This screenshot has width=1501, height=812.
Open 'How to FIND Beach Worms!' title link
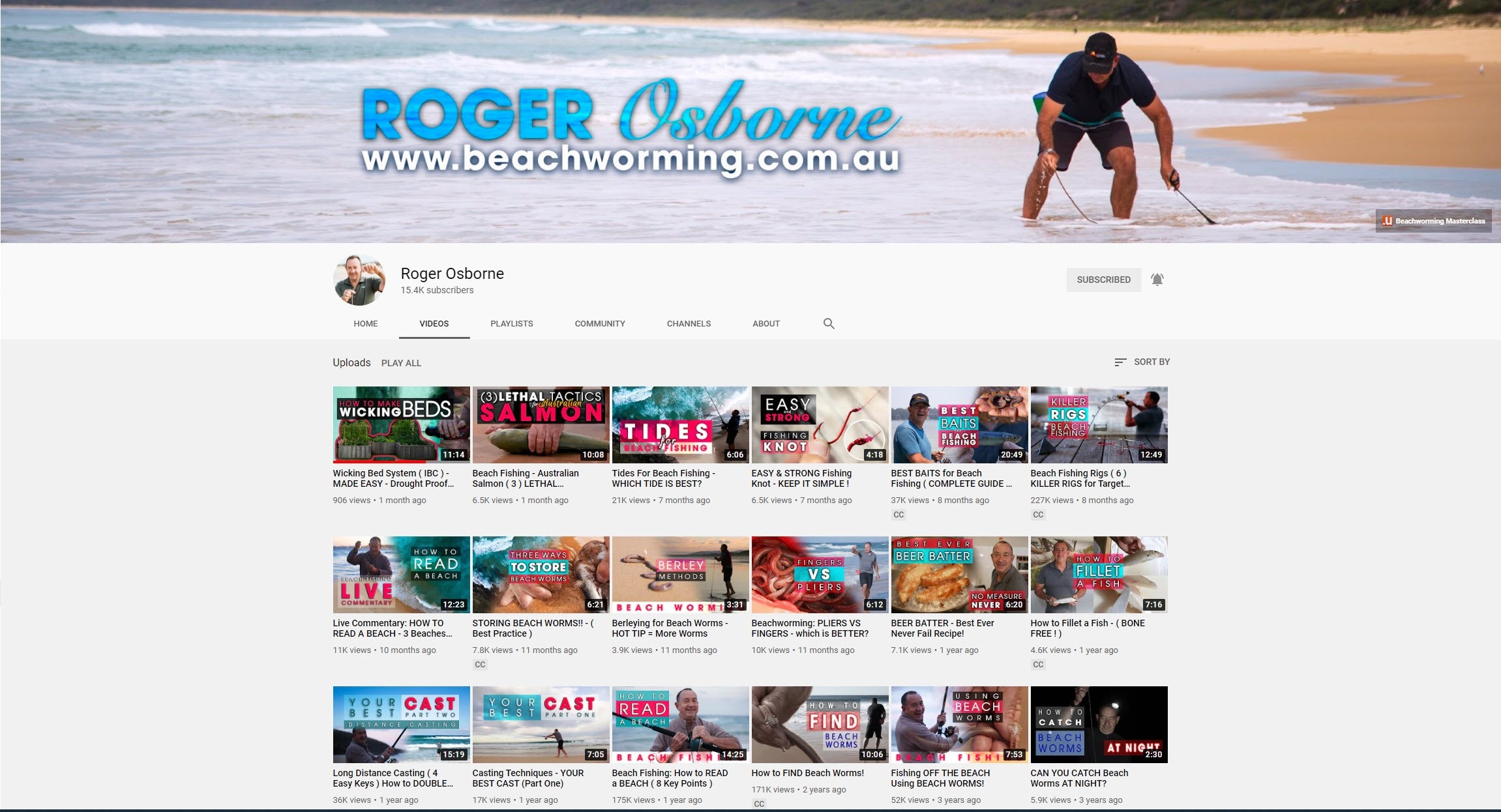pyautogui.click(x=807, y=773)
